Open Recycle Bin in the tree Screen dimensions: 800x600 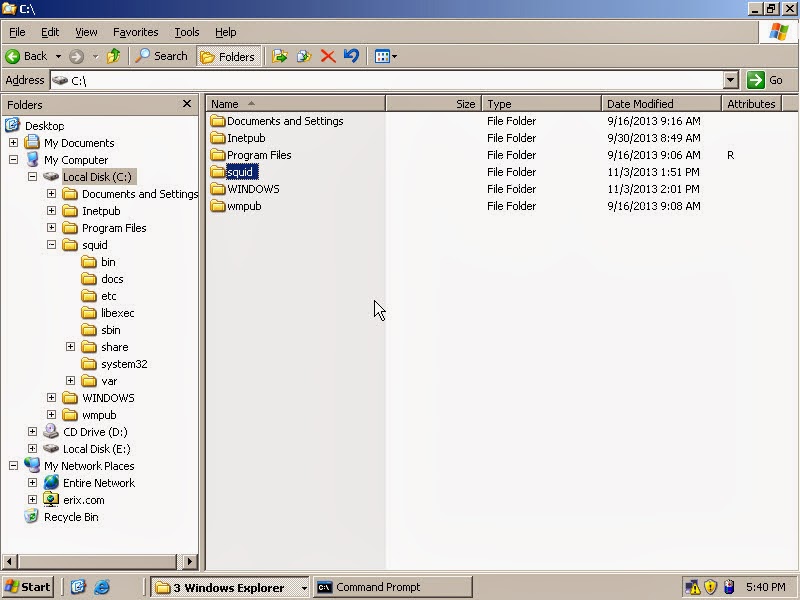(x=71, y=517)
